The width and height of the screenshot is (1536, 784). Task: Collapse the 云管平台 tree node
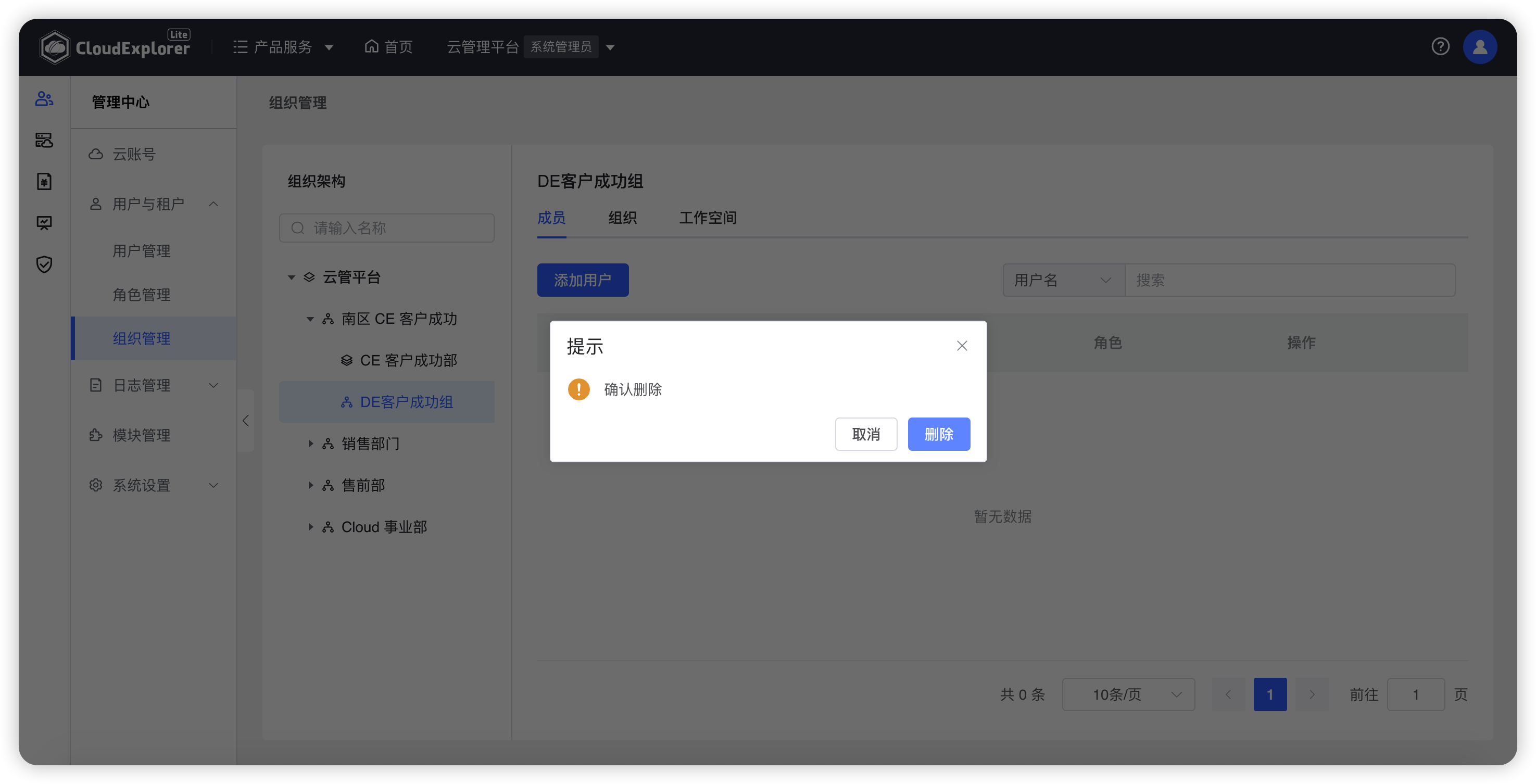click(x=292, y=277)
